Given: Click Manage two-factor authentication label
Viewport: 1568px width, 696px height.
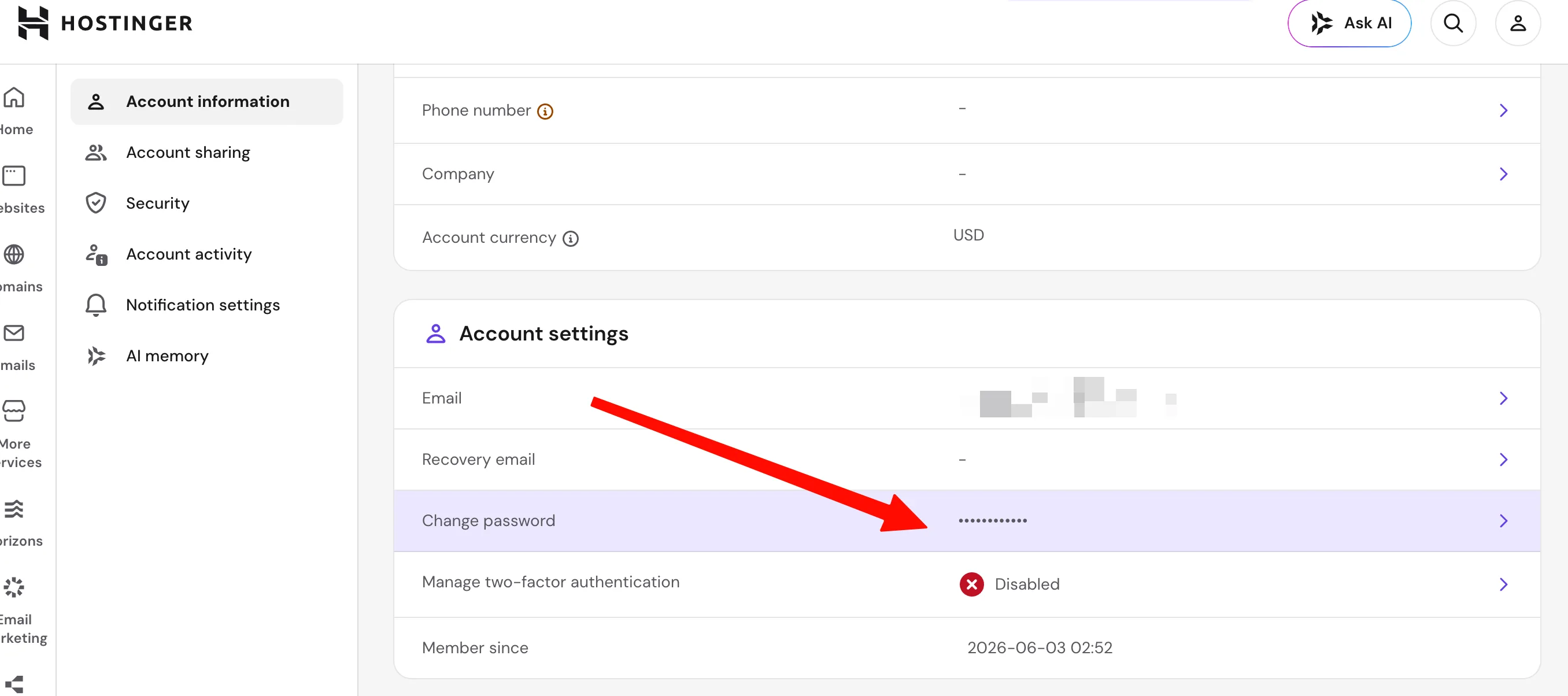Looking at the screenshot, I should (550, 582).
